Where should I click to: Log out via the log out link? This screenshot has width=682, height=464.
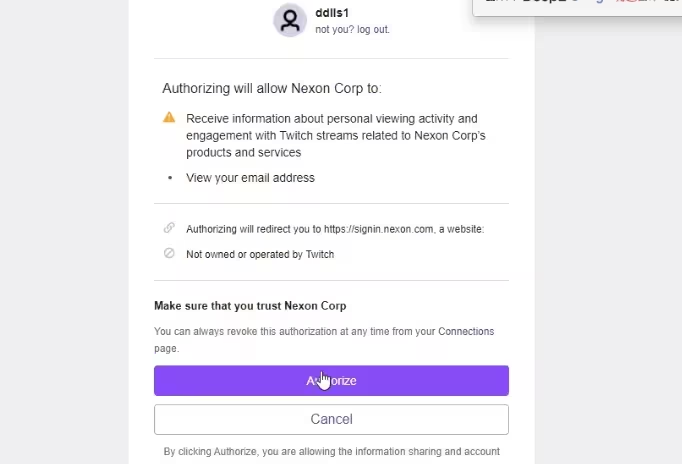374,30
